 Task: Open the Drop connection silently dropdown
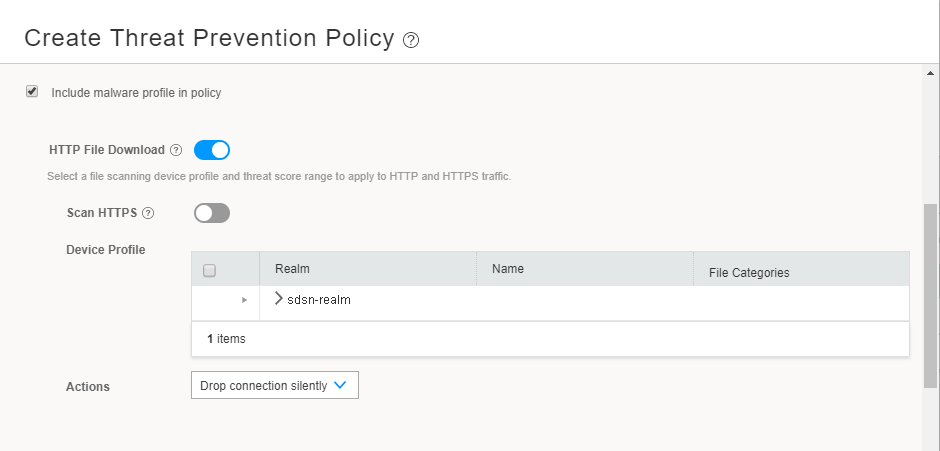click(x=274, y=385)
